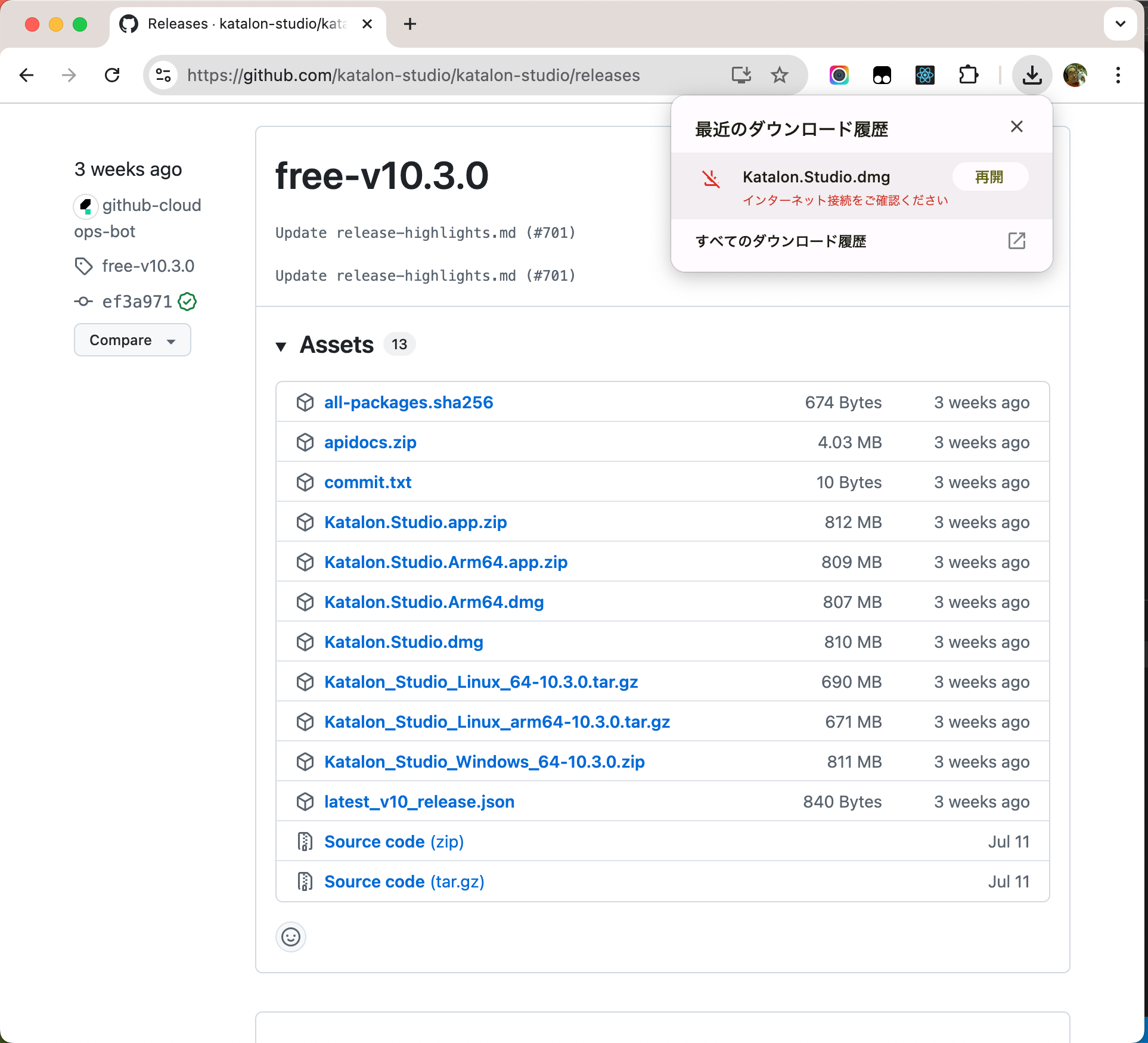The width and height of the screenshot is (1148, 1043).
Task: Reload the current page
Action: (112, 75)
